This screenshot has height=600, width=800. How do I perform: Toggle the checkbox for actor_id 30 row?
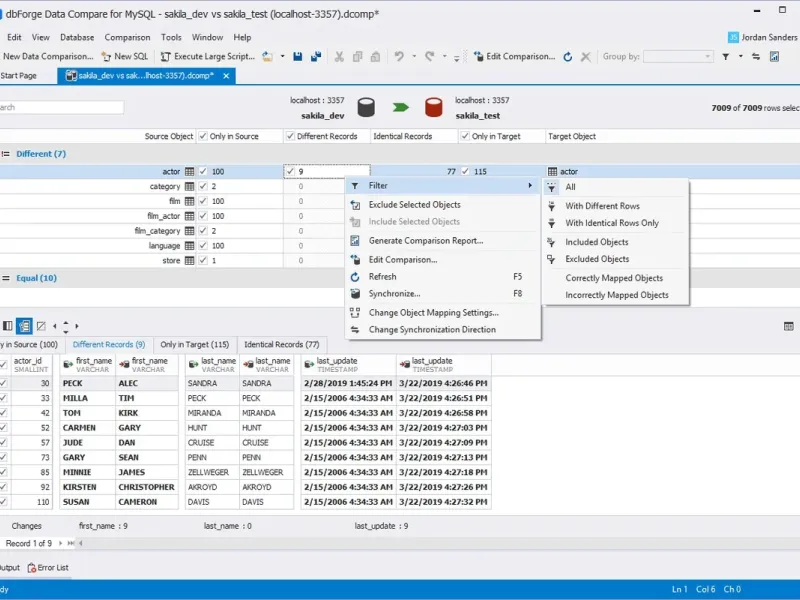pos(2,383)
